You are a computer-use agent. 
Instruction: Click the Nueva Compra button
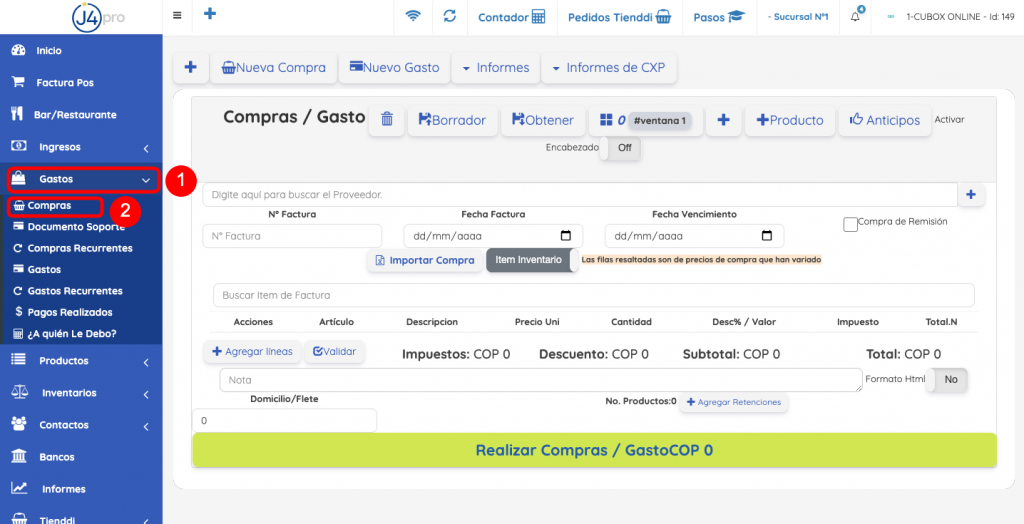(273, 67)
